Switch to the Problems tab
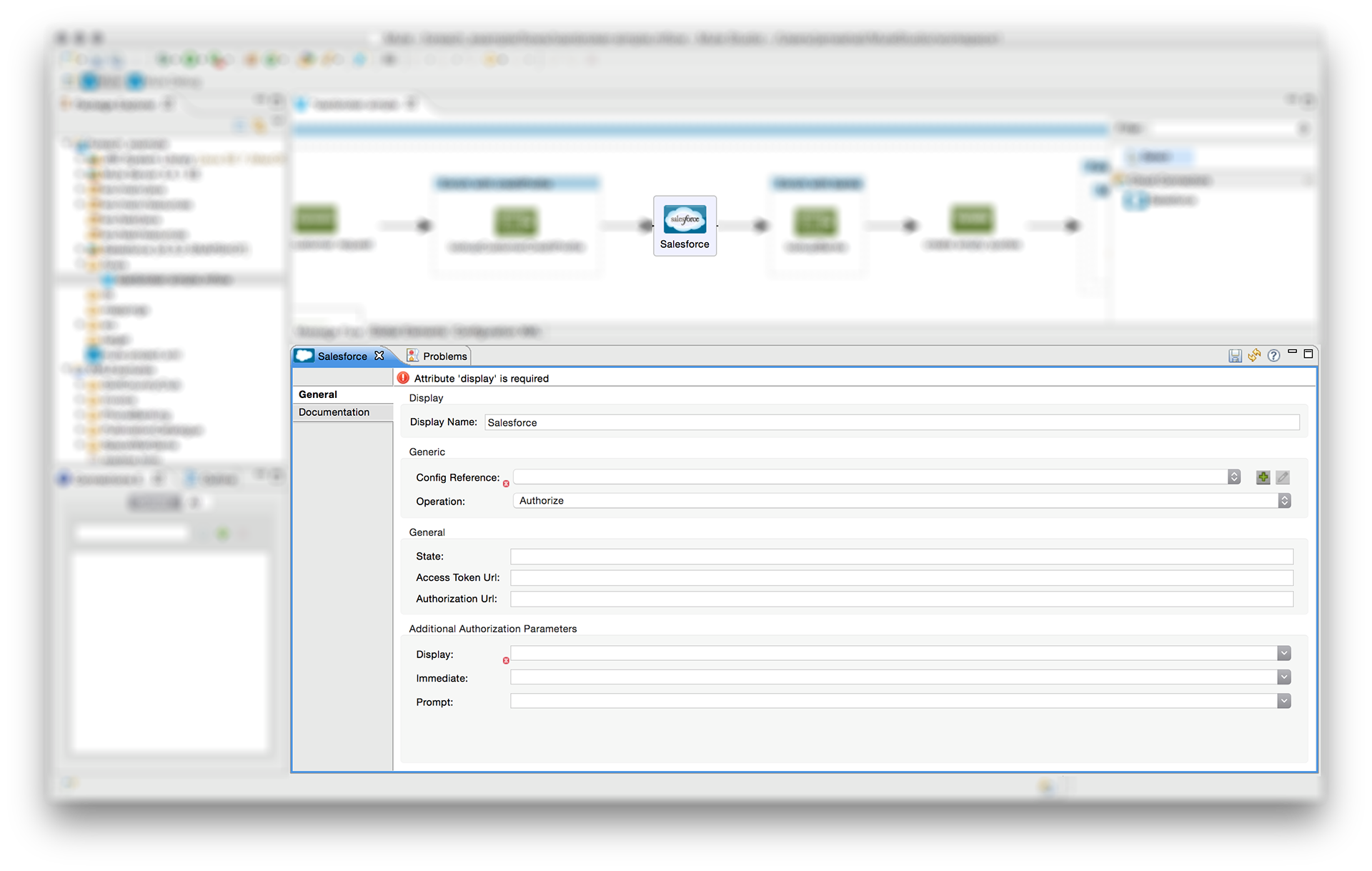Image resolution: width=1372 pixels, height=871 pixels. click(x=437, y=356)
